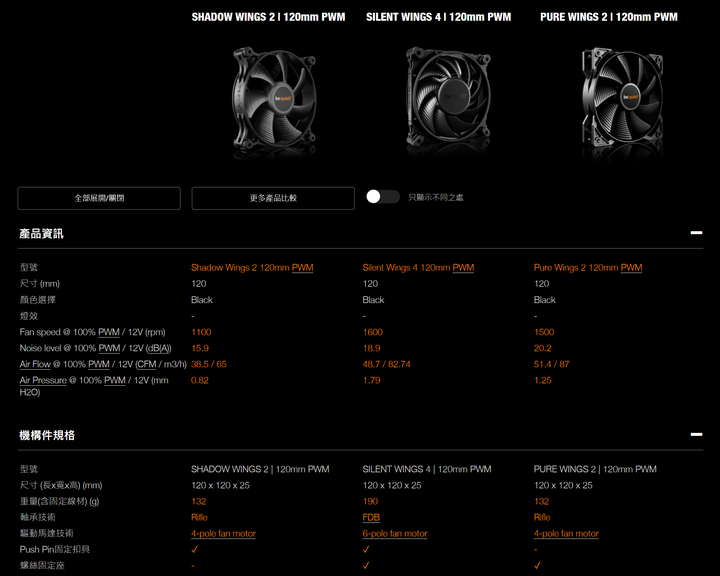Open Shadow Wings 2's 4-pole fan motor link

pos(224,533)
